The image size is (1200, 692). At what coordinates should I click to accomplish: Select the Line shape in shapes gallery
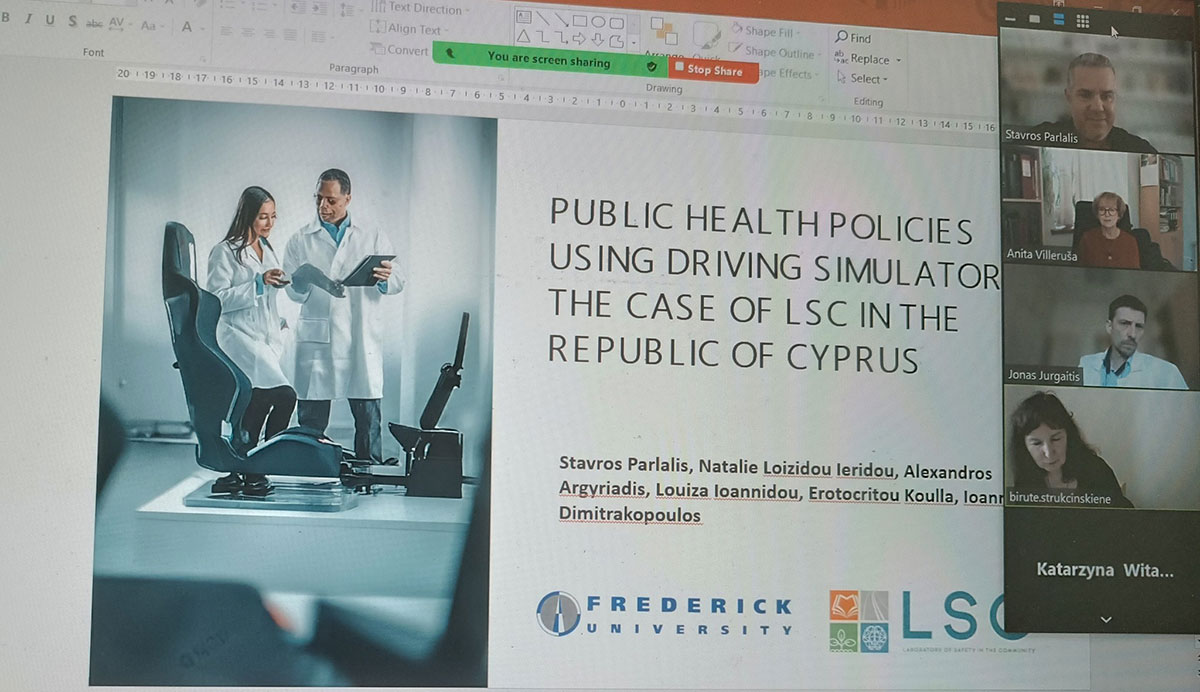(542, 19)
